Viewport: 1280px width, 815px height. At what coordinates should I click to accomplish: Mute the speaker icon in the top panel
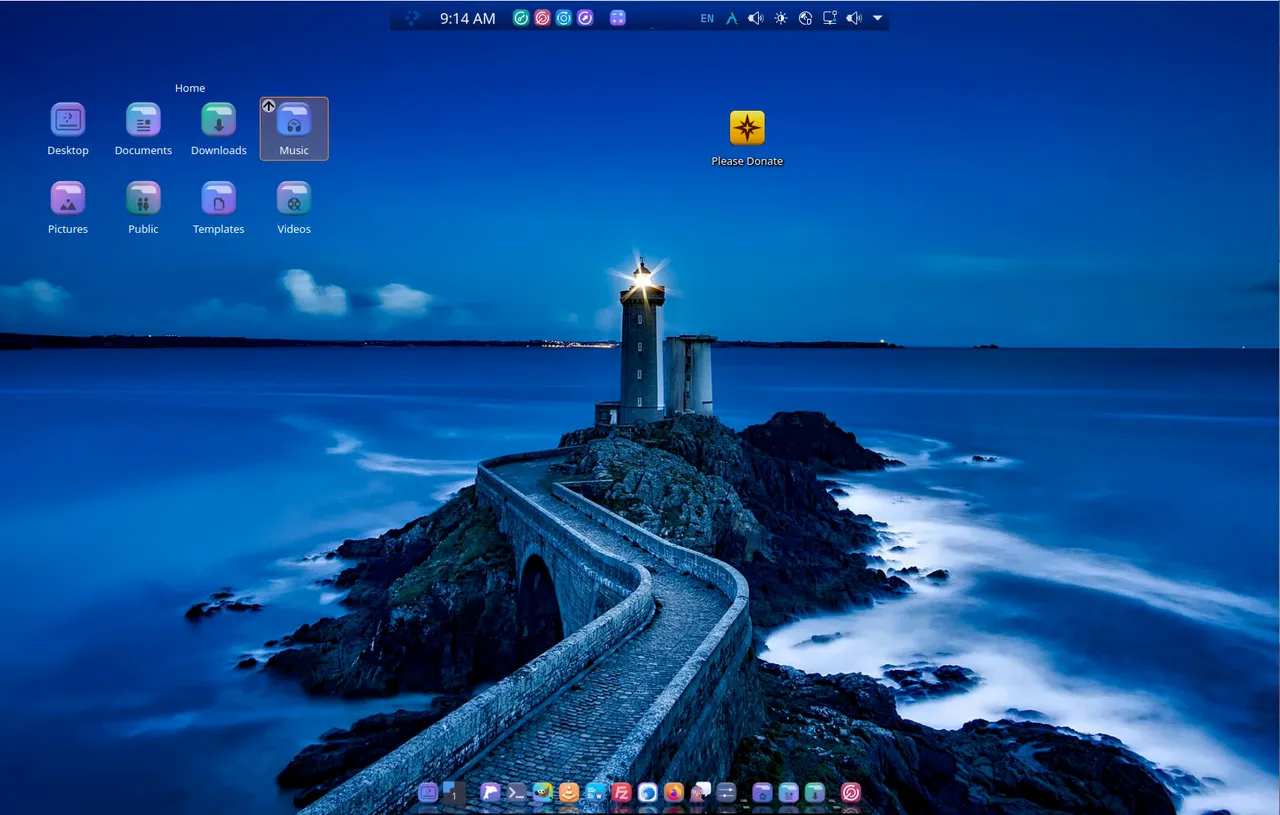pyautogui.click(x=756, y=17)
